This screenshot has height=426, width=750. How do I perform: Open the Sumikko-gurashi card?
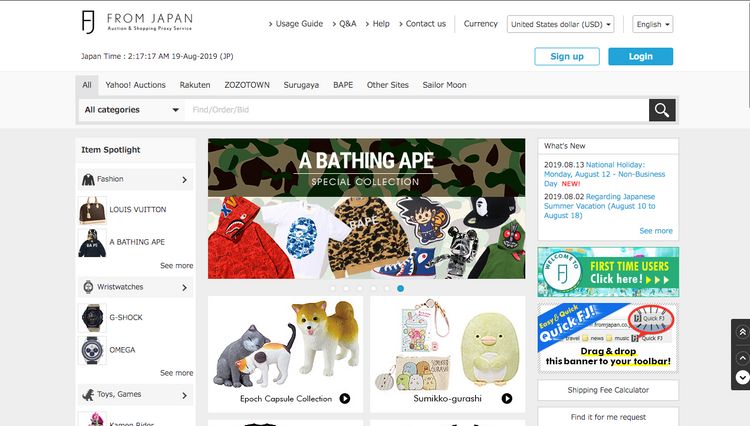tap(447, 354)
